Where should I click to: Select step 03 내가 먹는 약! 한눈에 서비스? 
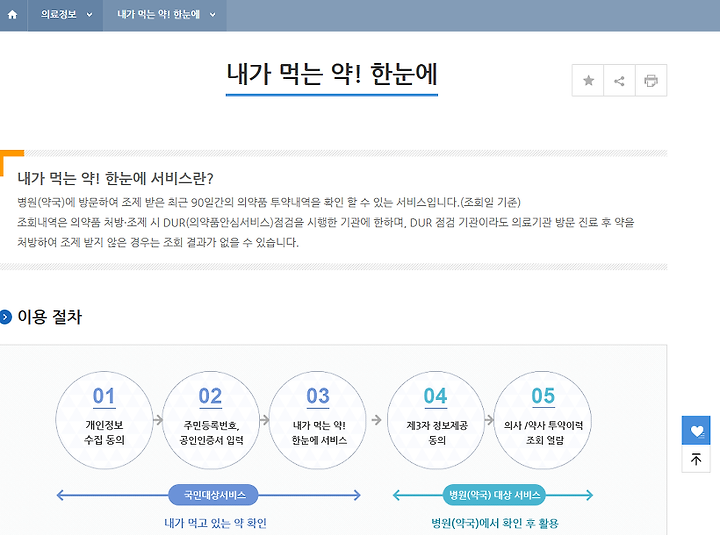[x=318, y=420]
